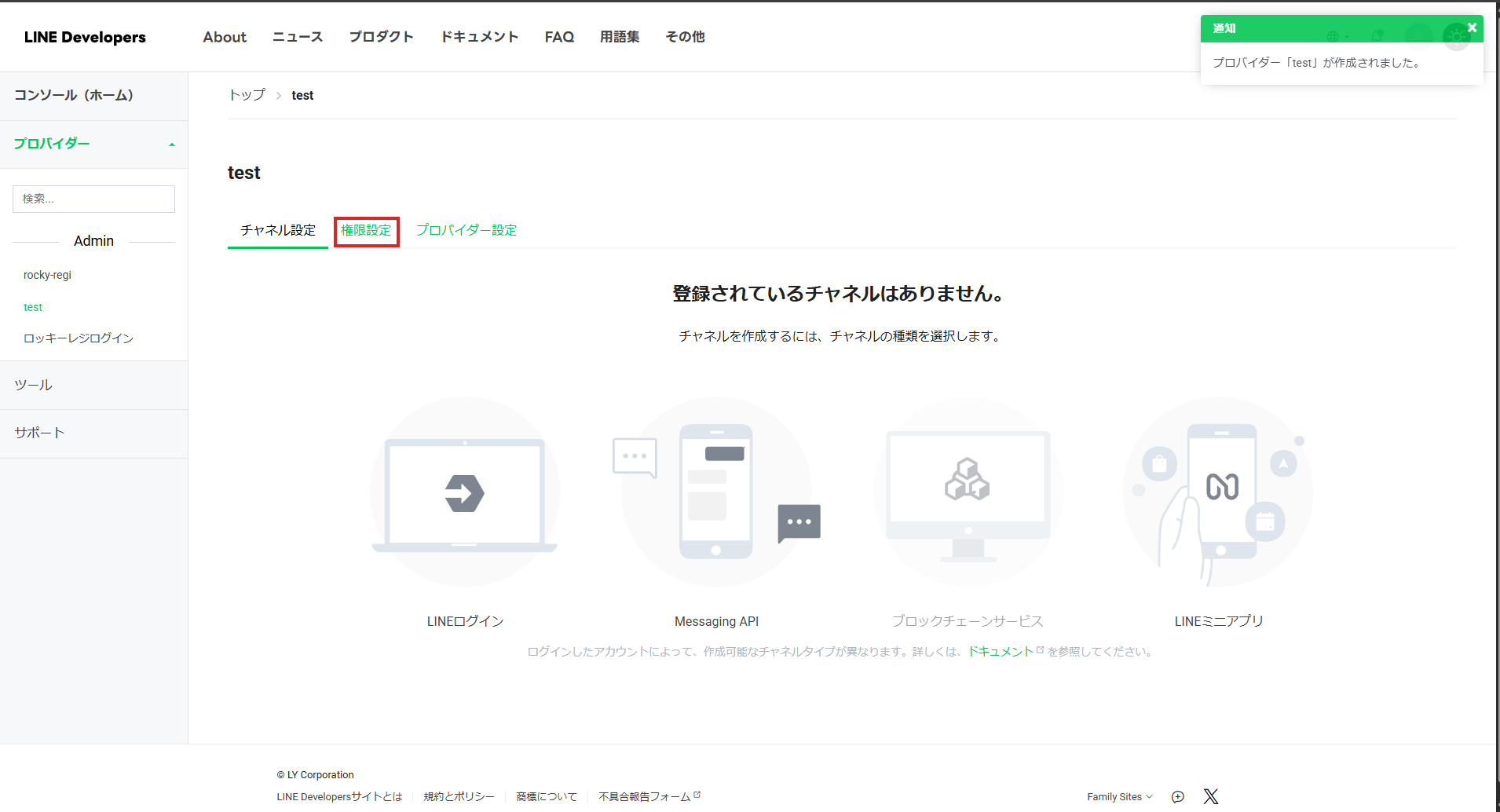Open the その他 menu
The width and height of the screenshot is (1500, 812).
tap(685, 37)
